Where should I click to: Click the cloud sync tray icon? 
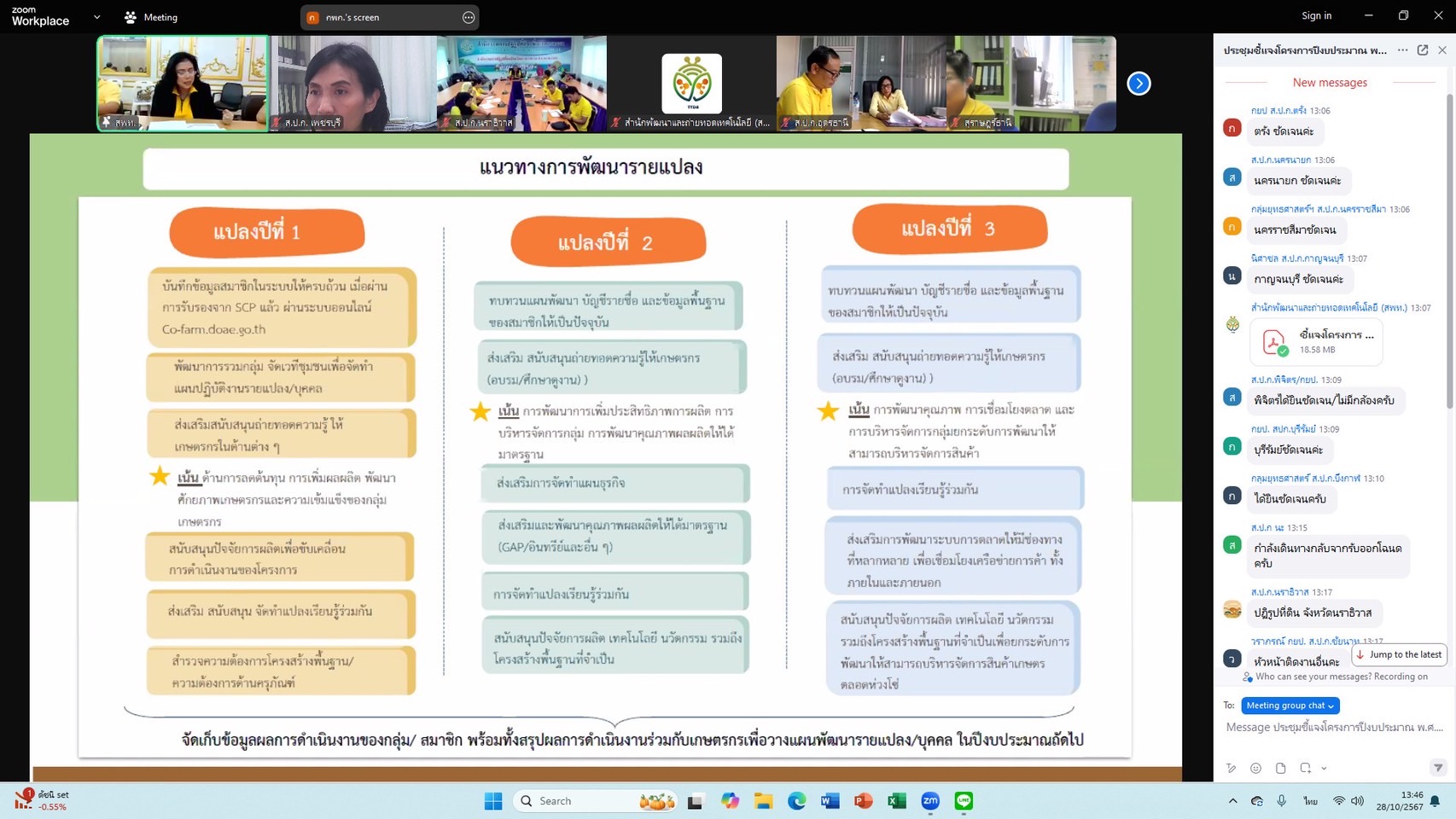1257,801
